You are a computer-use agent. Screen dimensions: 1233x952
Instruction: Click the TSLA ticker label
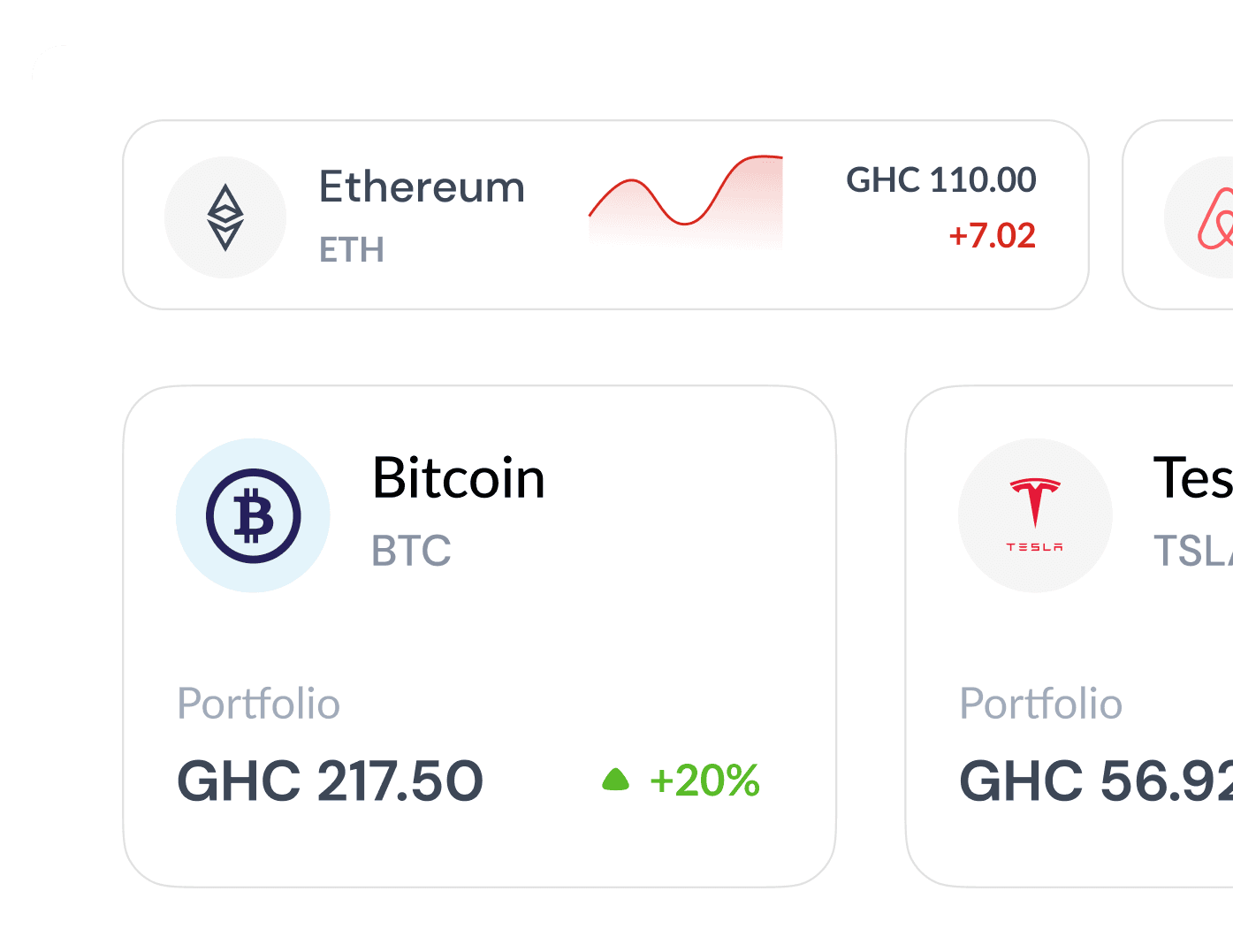[x=1193, y=551]
